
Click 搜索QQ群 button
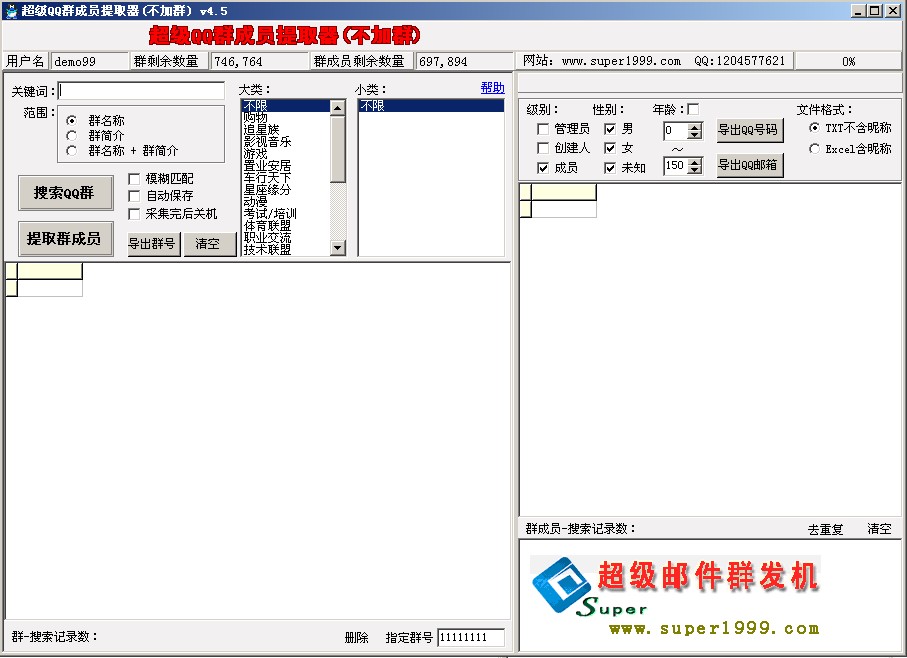pyautogui.click(x=65, y=193)
